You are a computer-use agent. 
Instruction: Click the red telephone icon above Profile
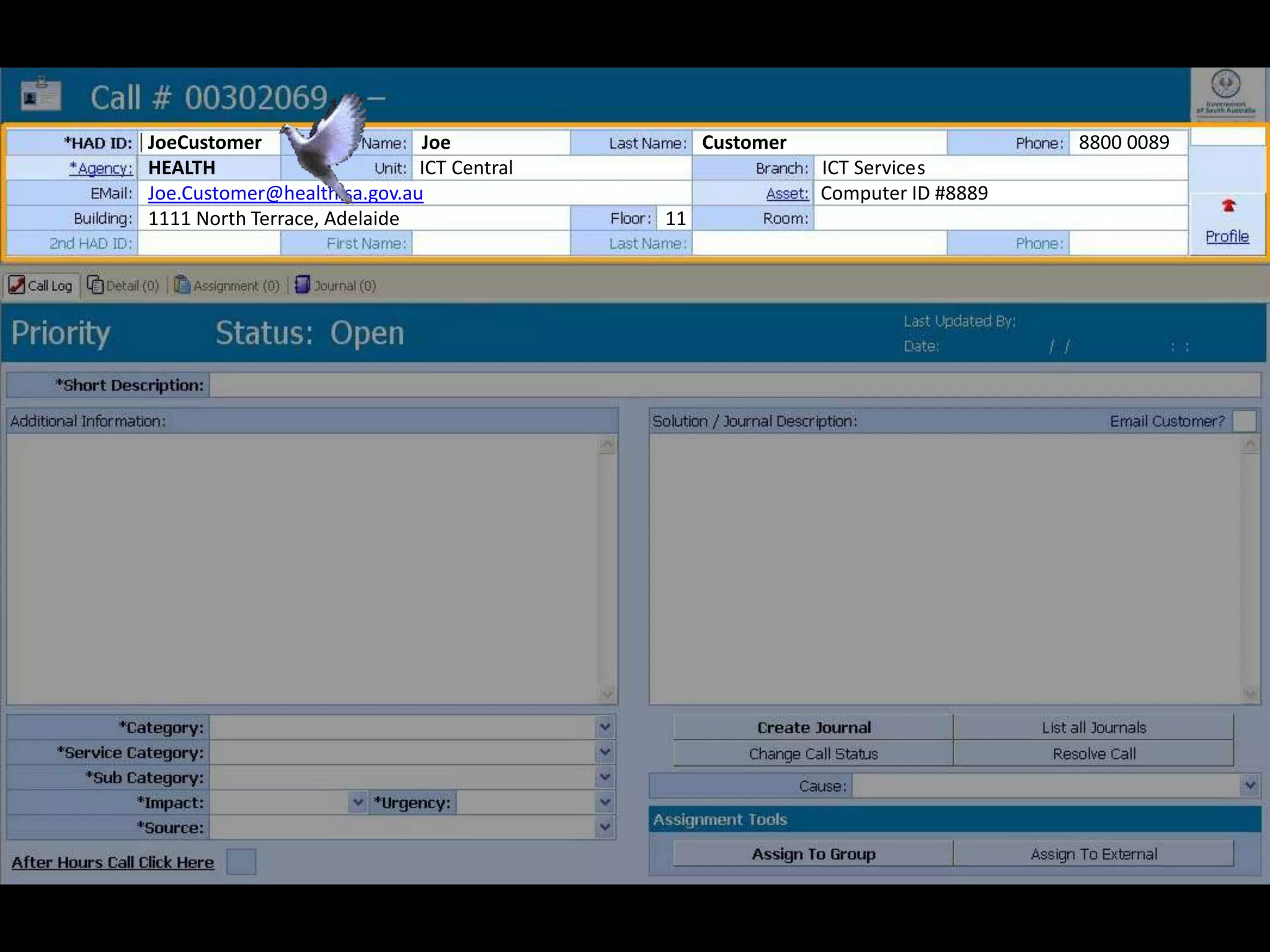[1228, 206]
